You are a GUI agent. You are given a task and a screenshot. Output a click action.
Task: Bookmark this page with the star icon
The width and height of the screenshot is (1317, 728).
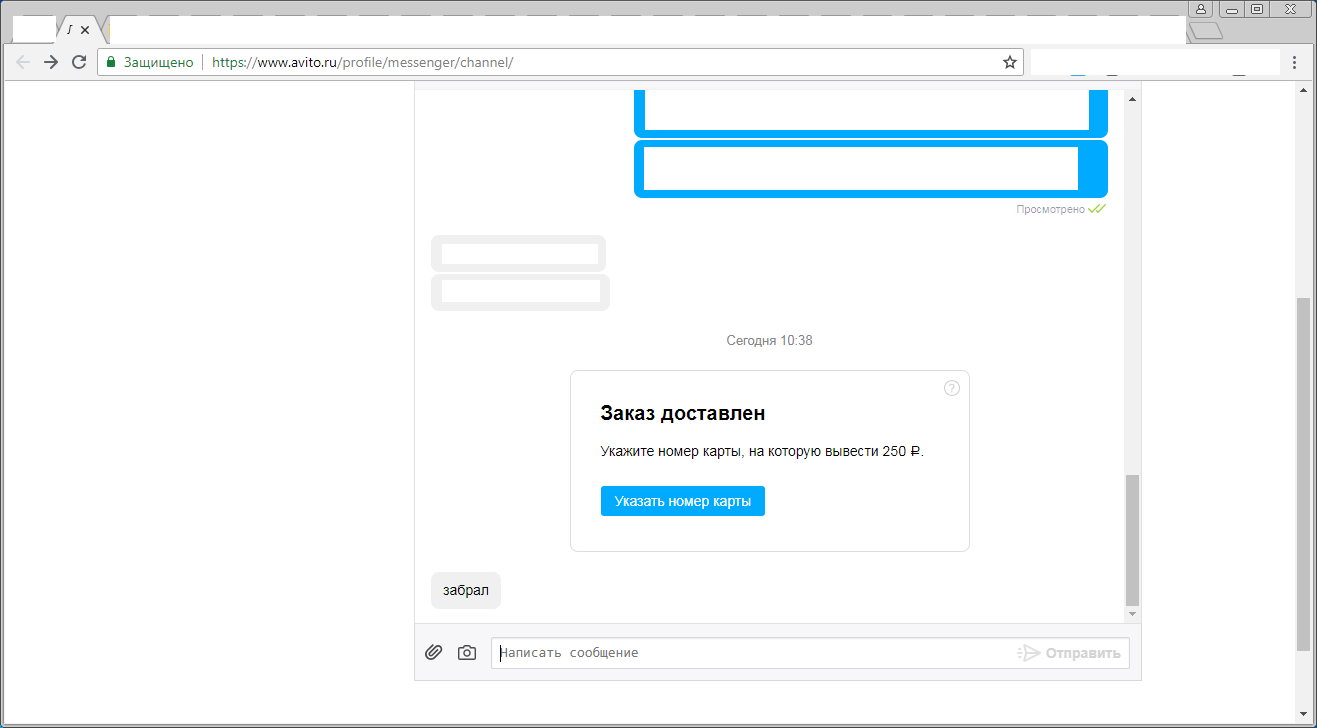(x=1010, y=62)
